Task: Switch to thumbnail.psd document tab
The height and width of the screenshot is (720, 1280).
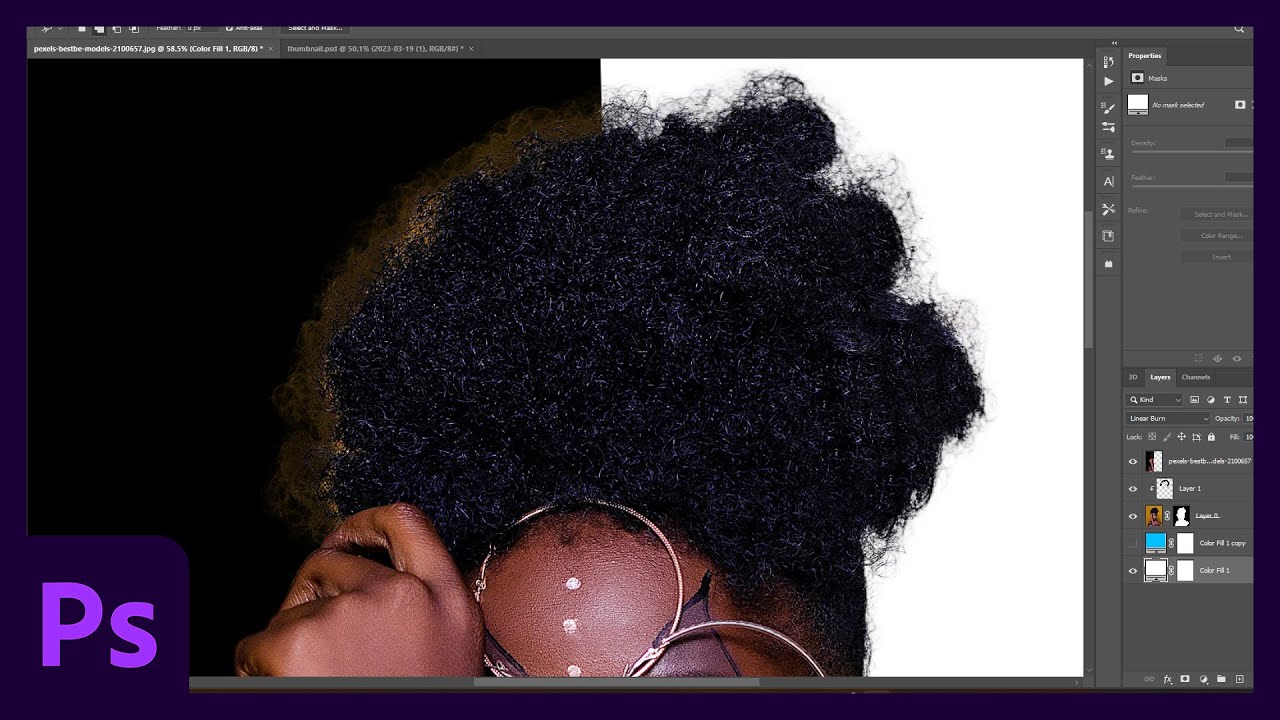Action: [x=375, y=48]
